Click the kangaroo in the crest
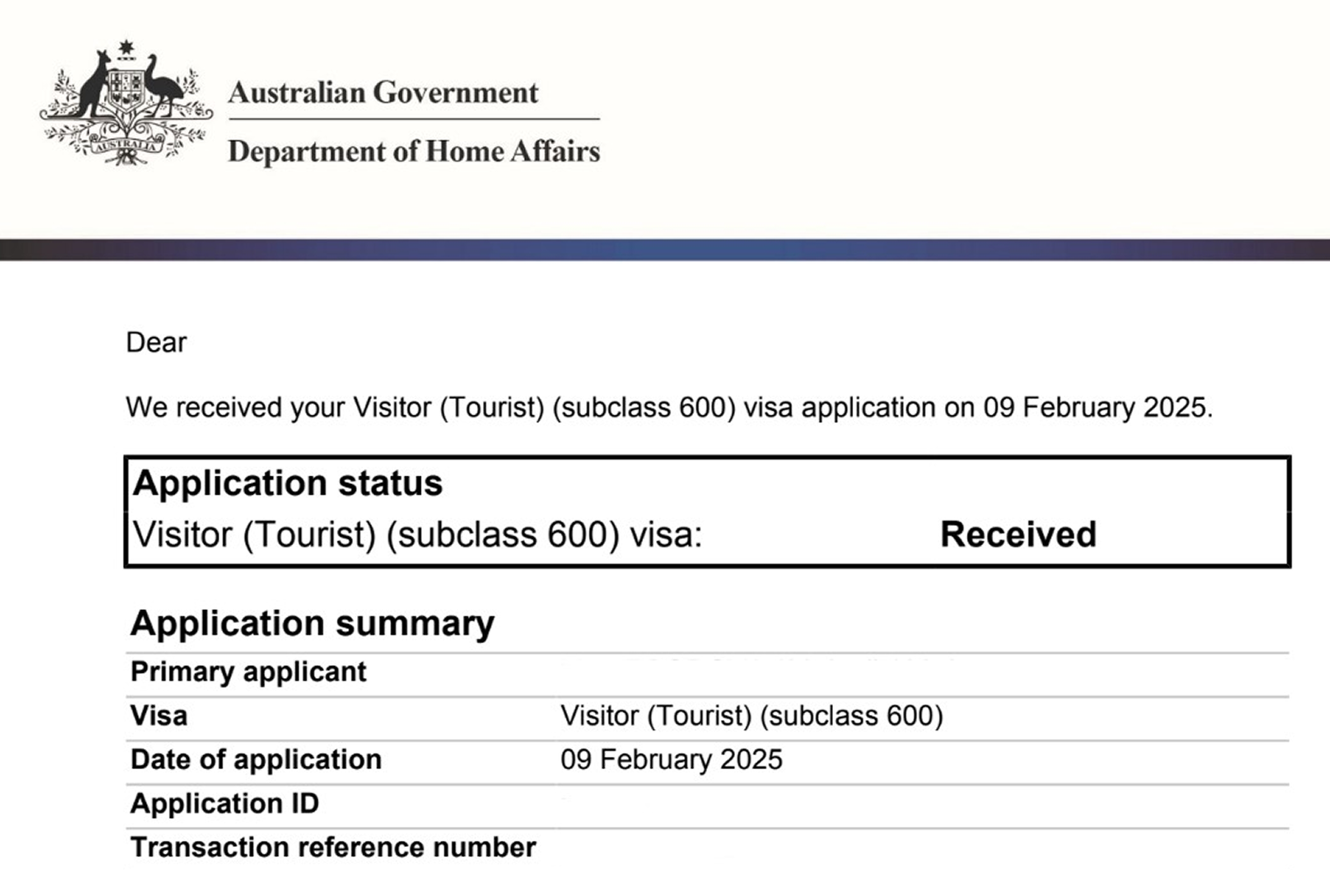Image resolution: width=1330 pixels, height=896 pixels. (x=94, y=86)
